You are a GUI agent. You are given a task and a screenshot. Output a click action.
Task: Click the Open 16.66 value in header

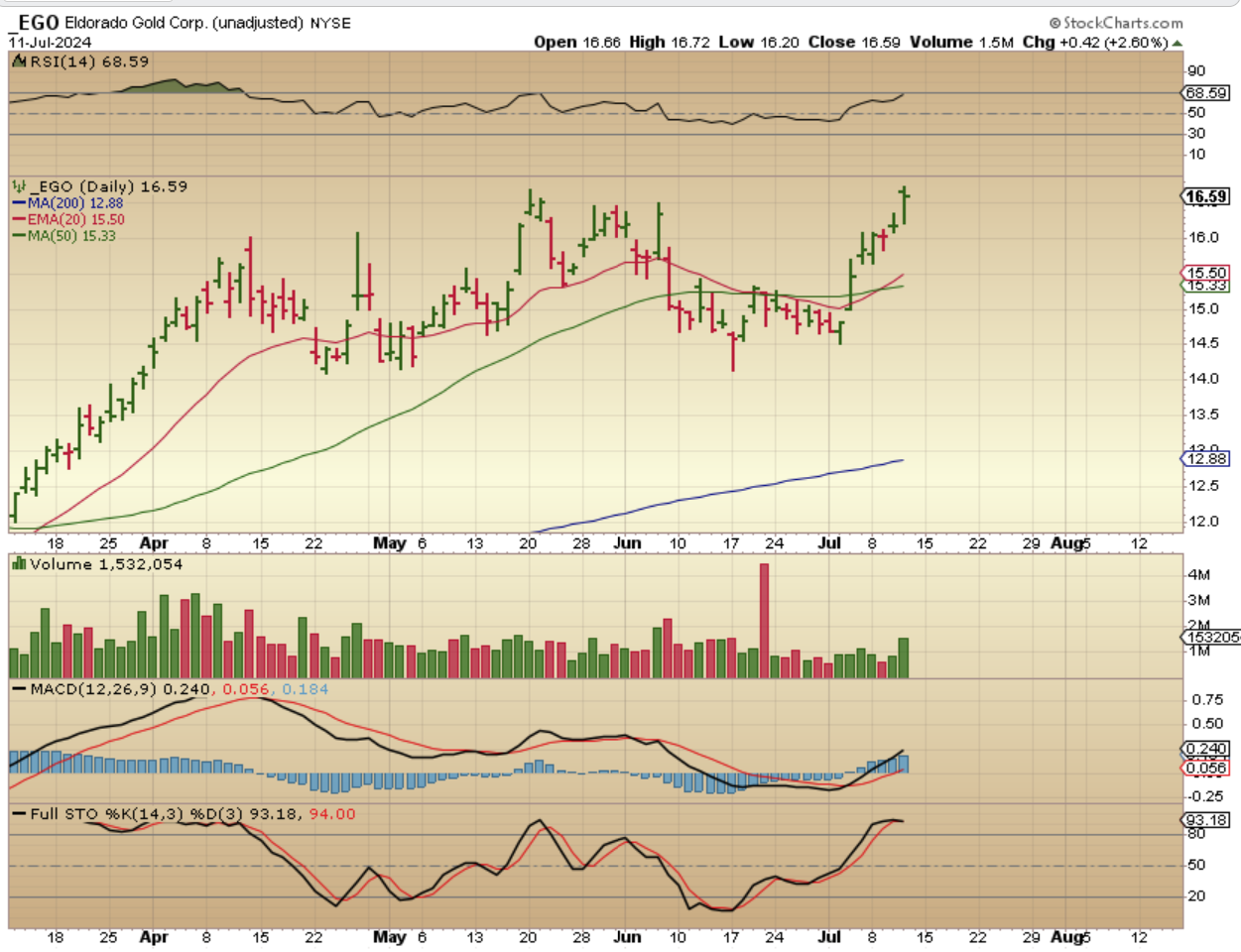point(577,42)
